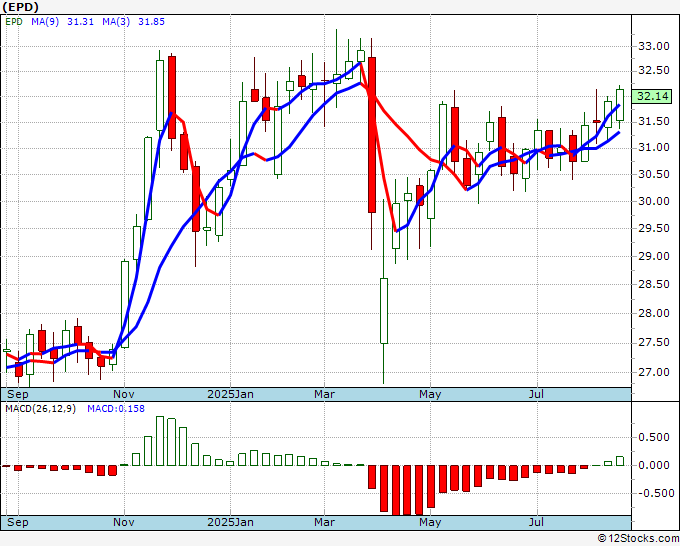Click Sep on the MACD panel time axis

[x=18, y=522]
